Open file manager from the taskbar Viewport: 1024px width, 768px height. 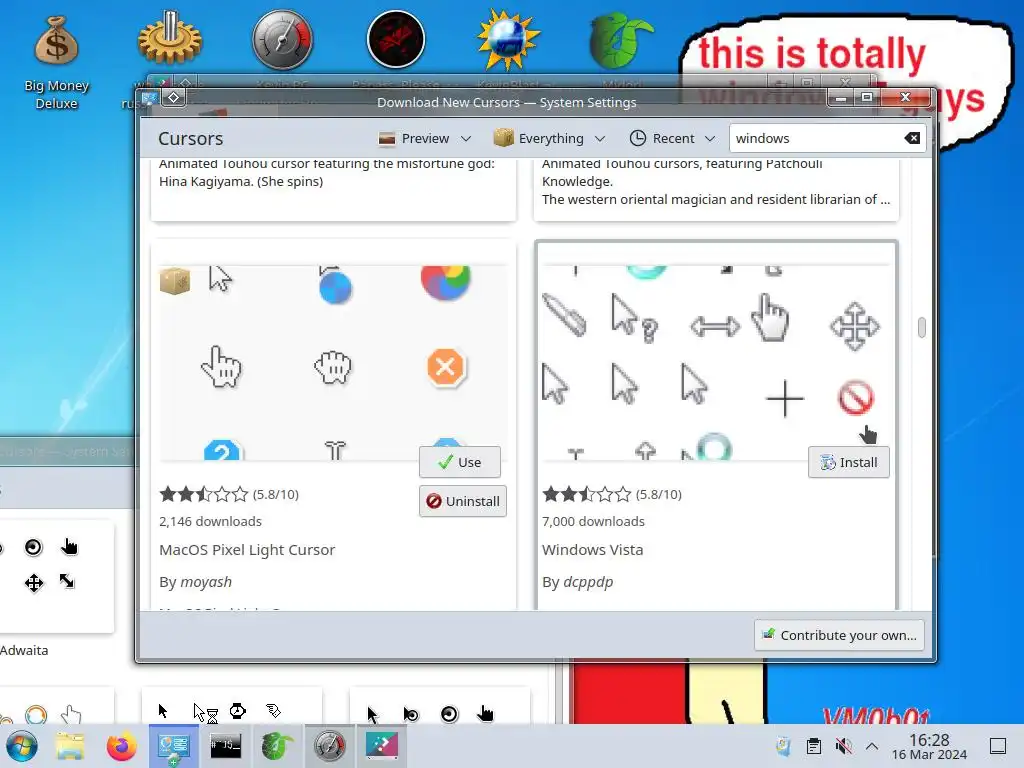[71, 746]
